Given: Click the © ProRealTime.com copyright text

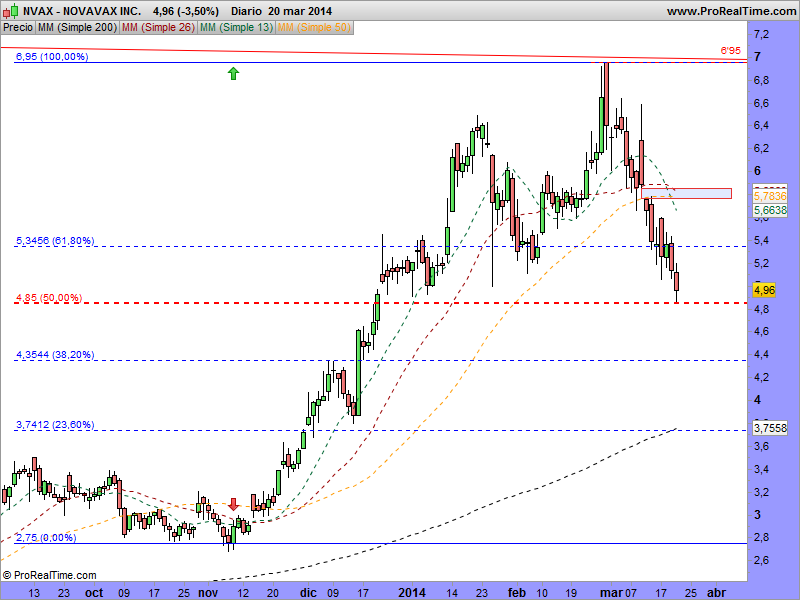Looking at the screenshot, I should (49, 575).
